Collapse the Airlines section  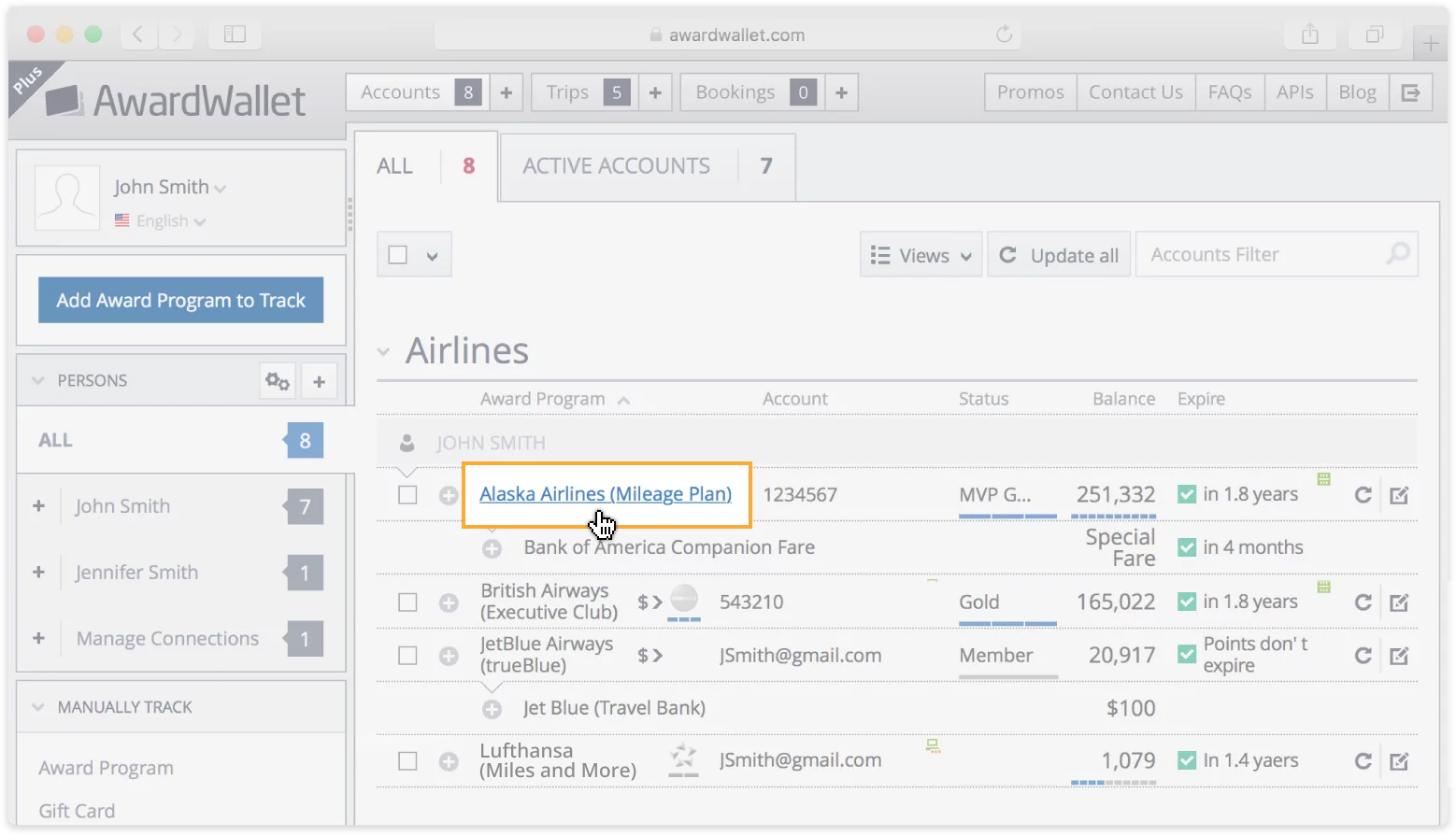pyautogui.click(x=383, y=352)
